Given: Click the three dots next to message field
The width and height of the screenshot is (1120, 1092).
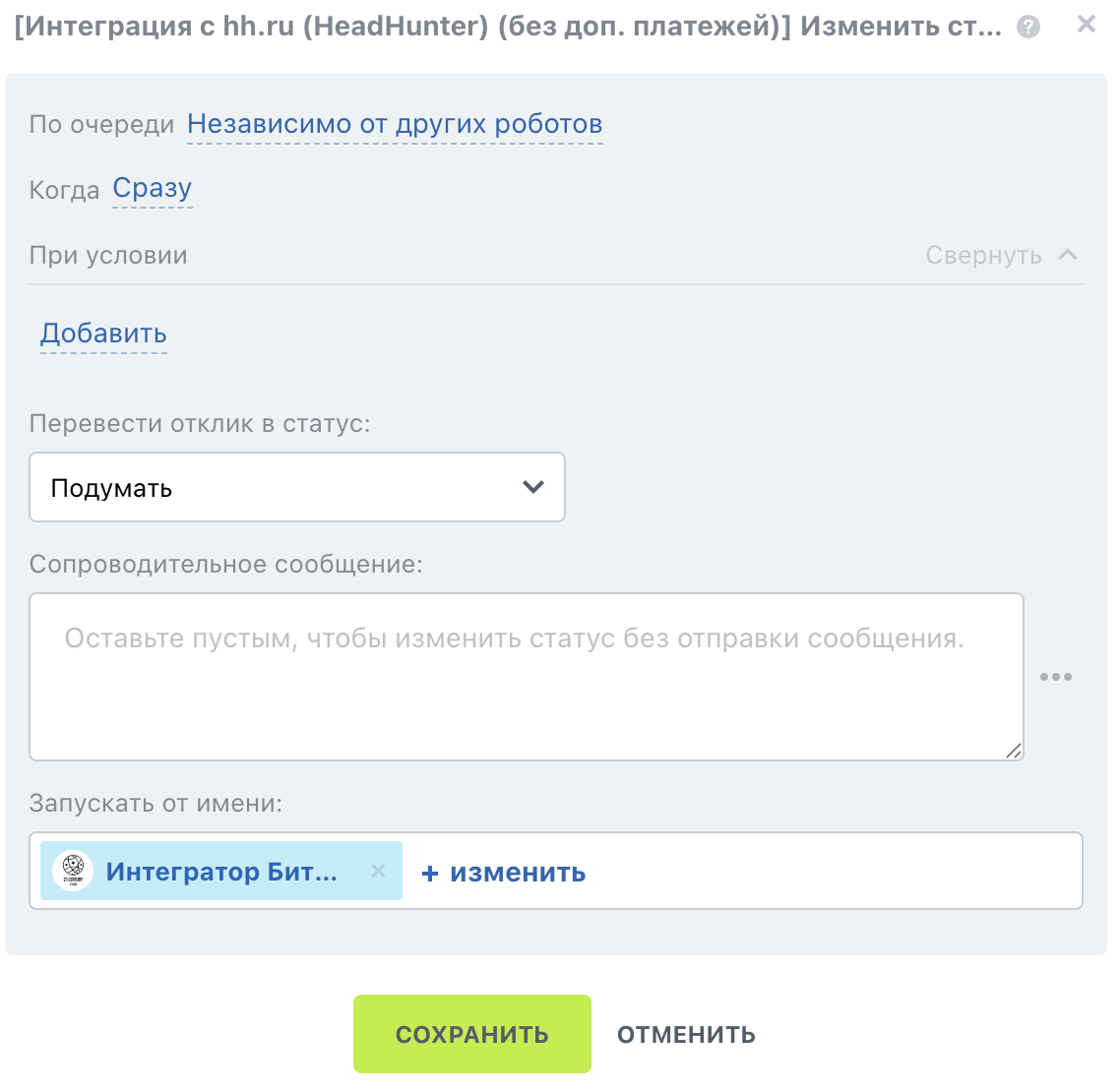Looking at the screenshot, I should 1056,676.
